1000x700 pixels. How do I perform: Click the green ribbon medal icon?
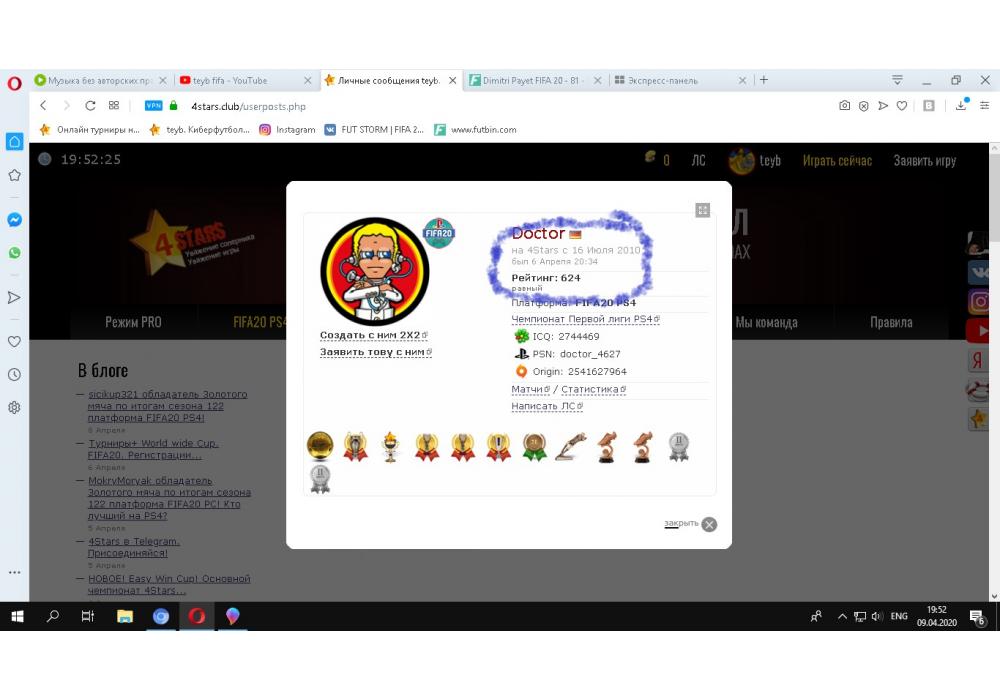tap(535, 446)
